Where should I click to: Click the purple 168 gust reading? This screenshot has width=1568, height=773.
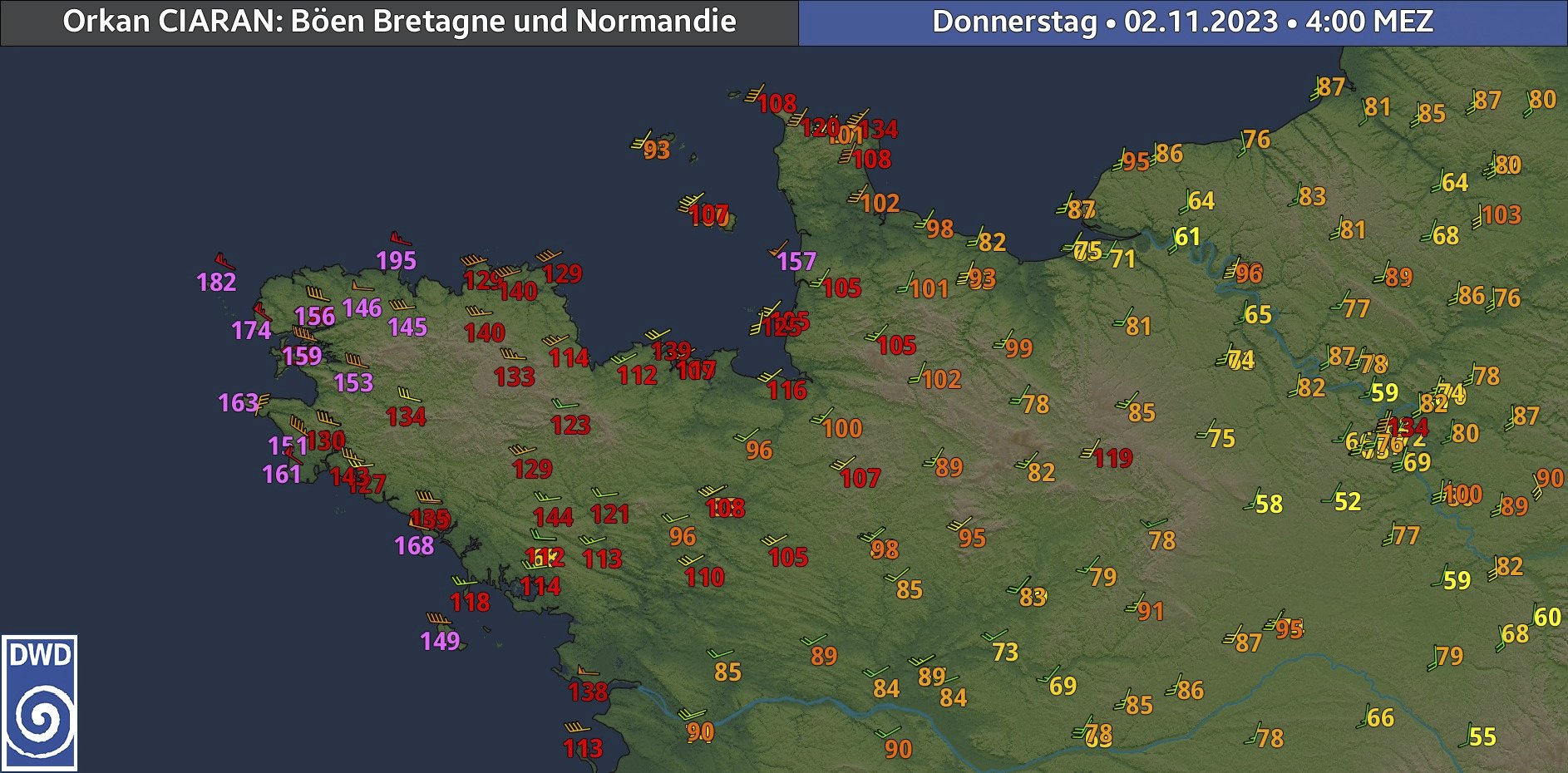pyautogui.click(x=414, y=546)
